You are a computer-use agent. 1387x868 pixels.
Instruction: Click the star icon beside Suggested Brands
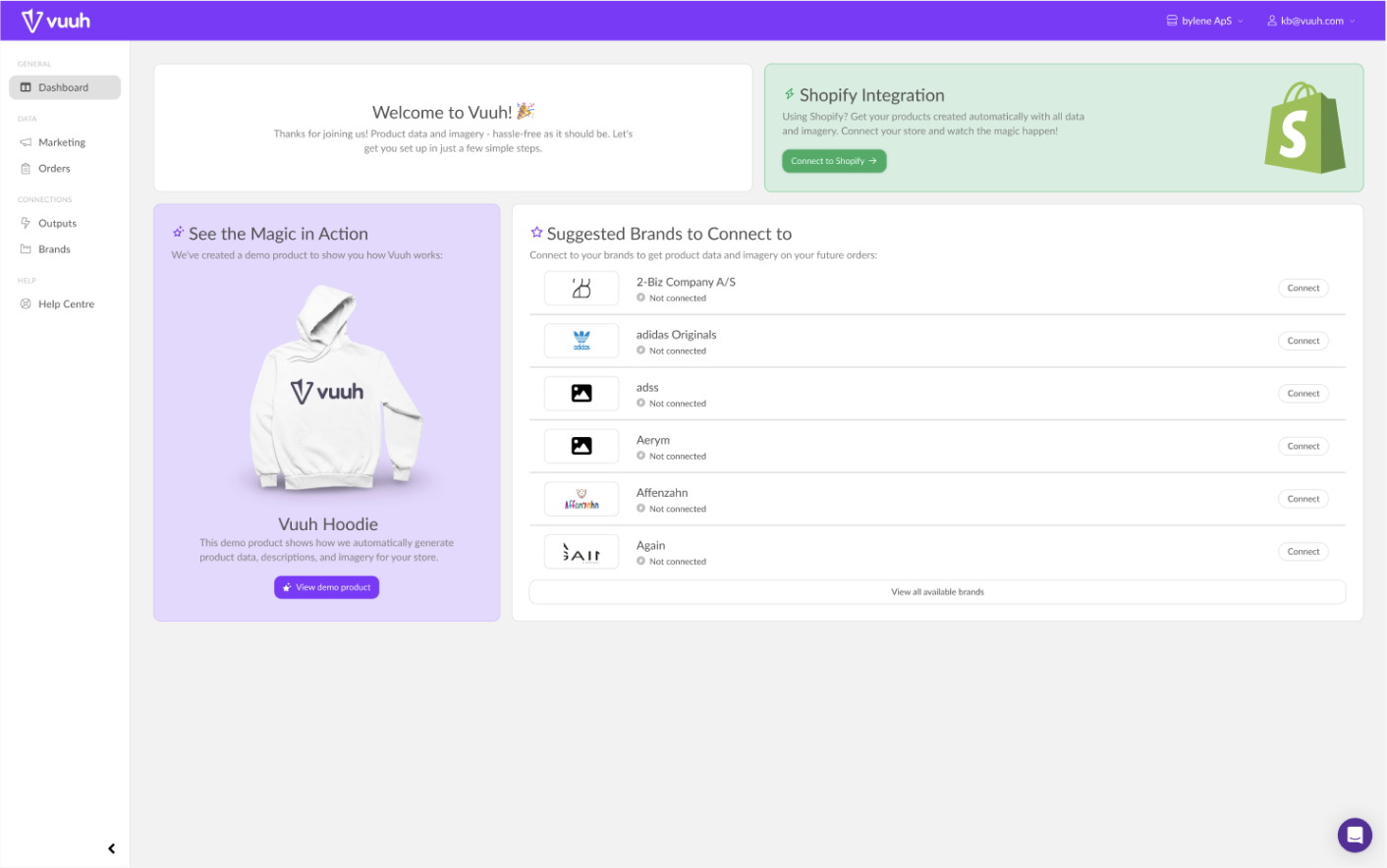pyautogui.click(x=536, y=233)
